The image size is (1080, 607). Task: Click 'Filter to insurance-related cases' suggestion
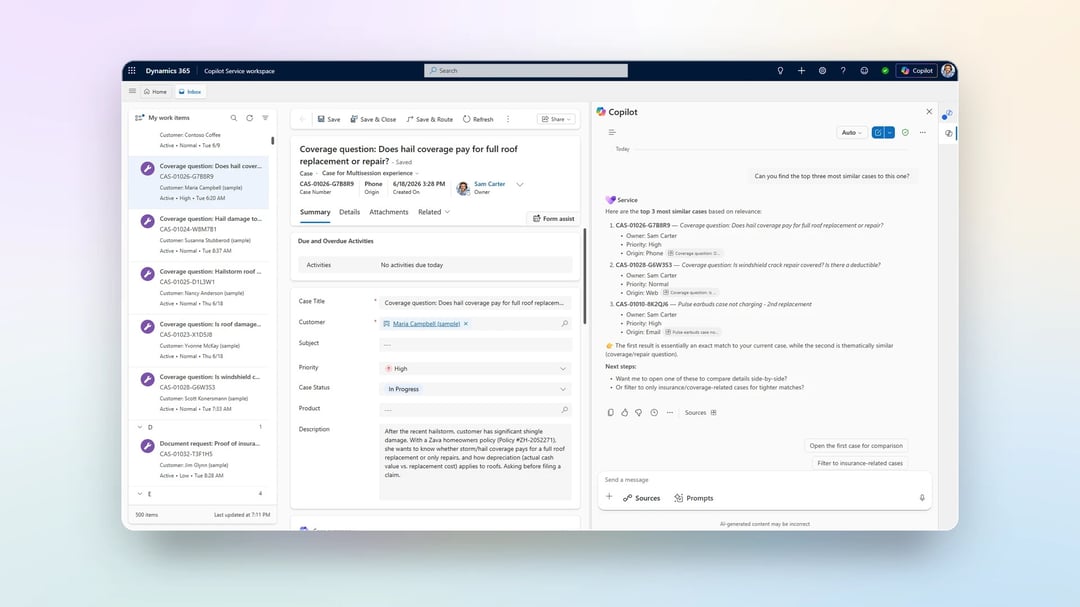pyautogui.click(x=860, y=463)
